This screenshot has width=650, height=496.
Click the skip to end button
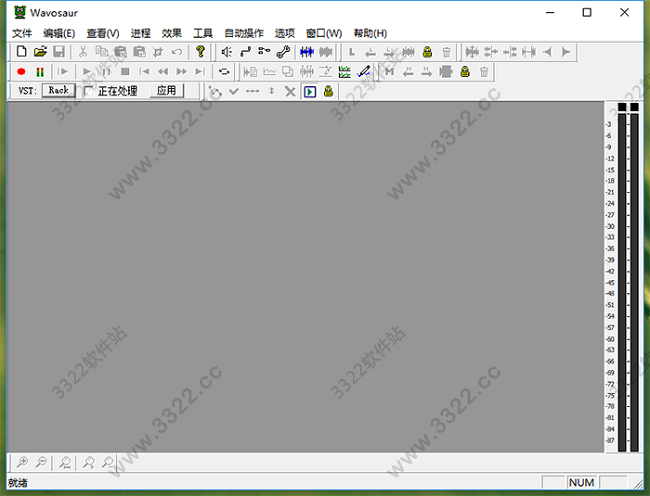200,72
